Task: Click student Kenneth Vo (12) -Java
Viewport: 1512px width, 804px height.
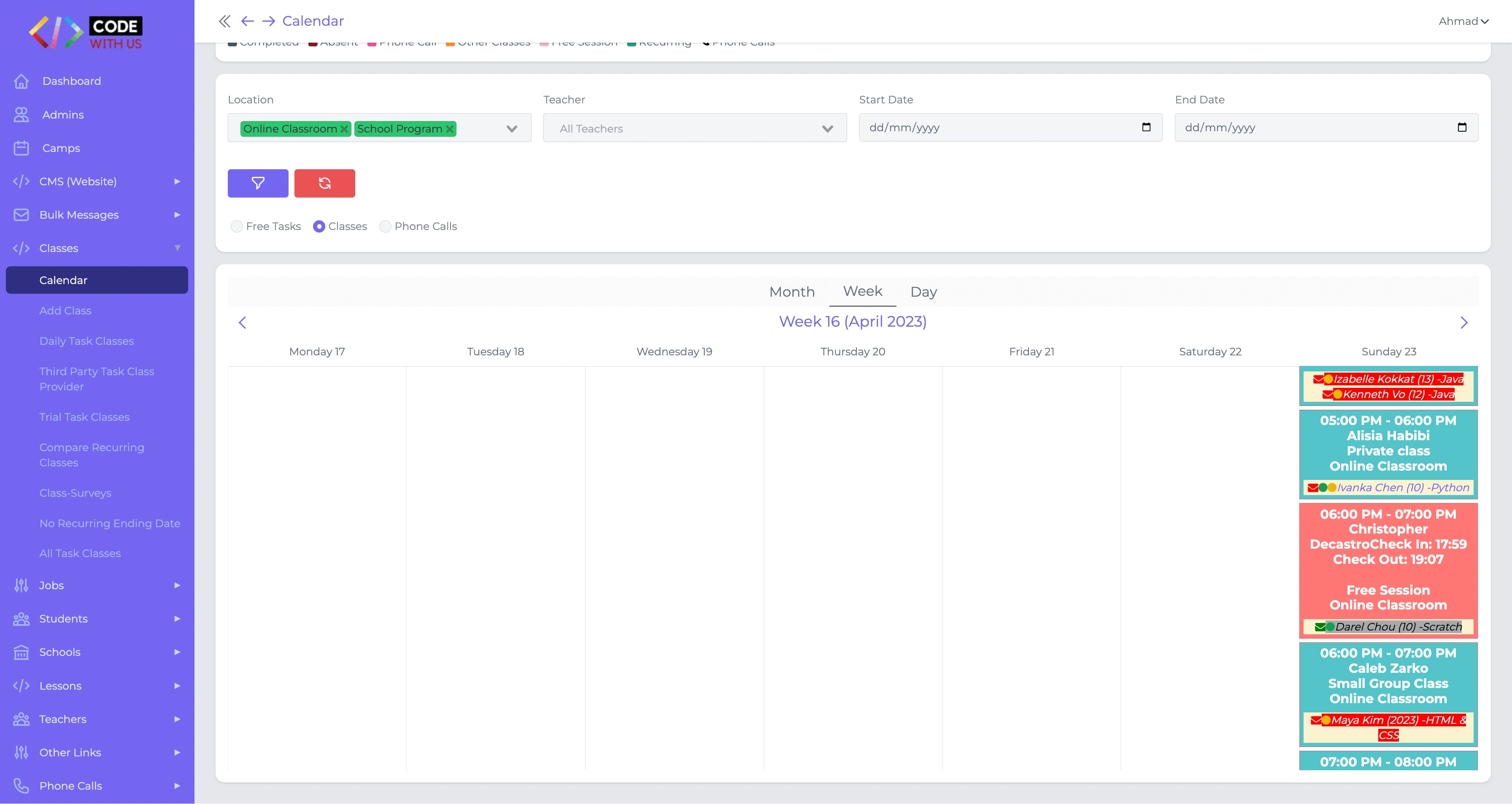Action: coord(1398,395)
